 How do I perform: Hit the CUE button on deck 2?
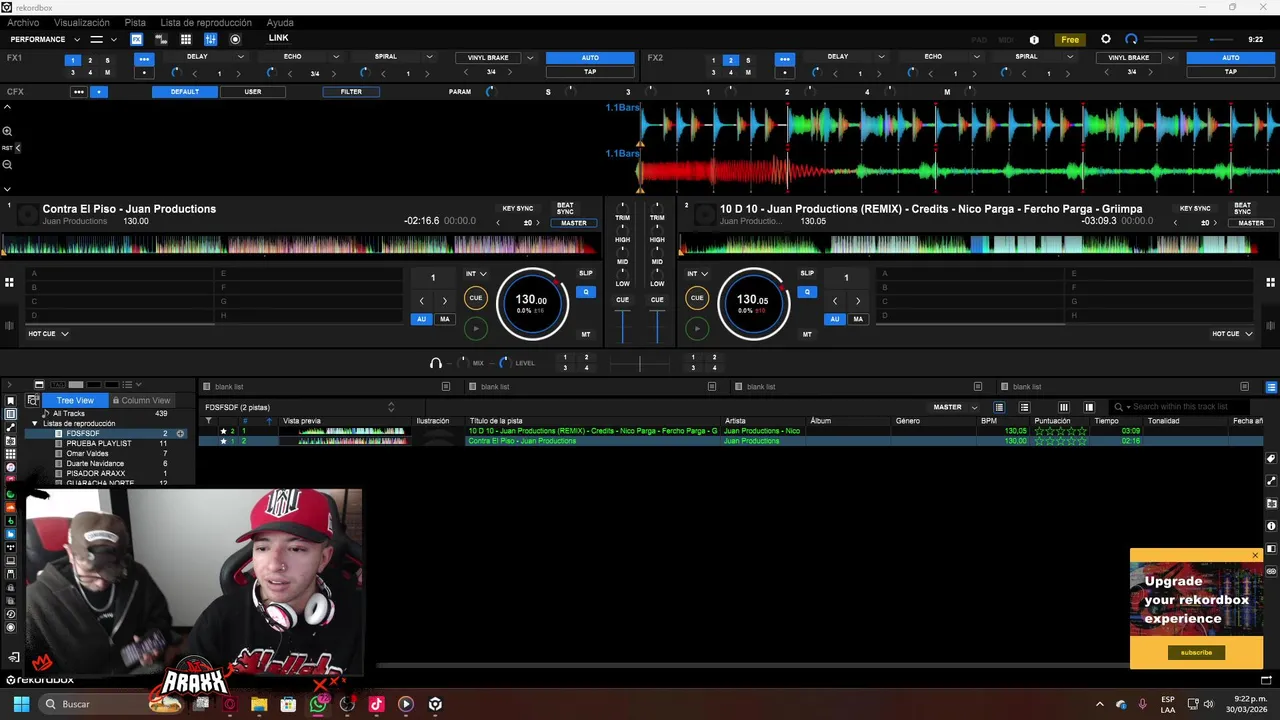click(x=697, y=298)
